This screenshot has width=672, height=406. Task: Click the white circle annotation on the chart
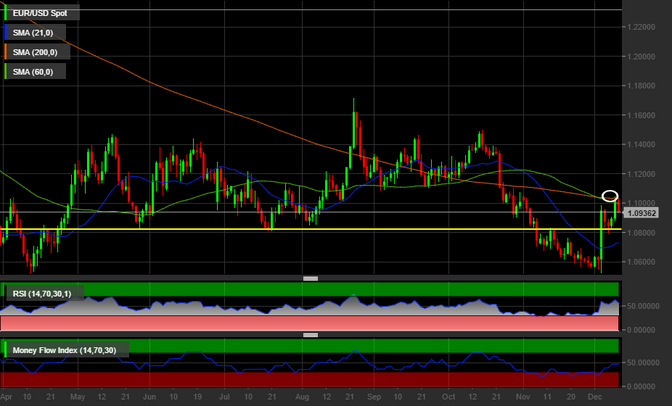[610, 195]
